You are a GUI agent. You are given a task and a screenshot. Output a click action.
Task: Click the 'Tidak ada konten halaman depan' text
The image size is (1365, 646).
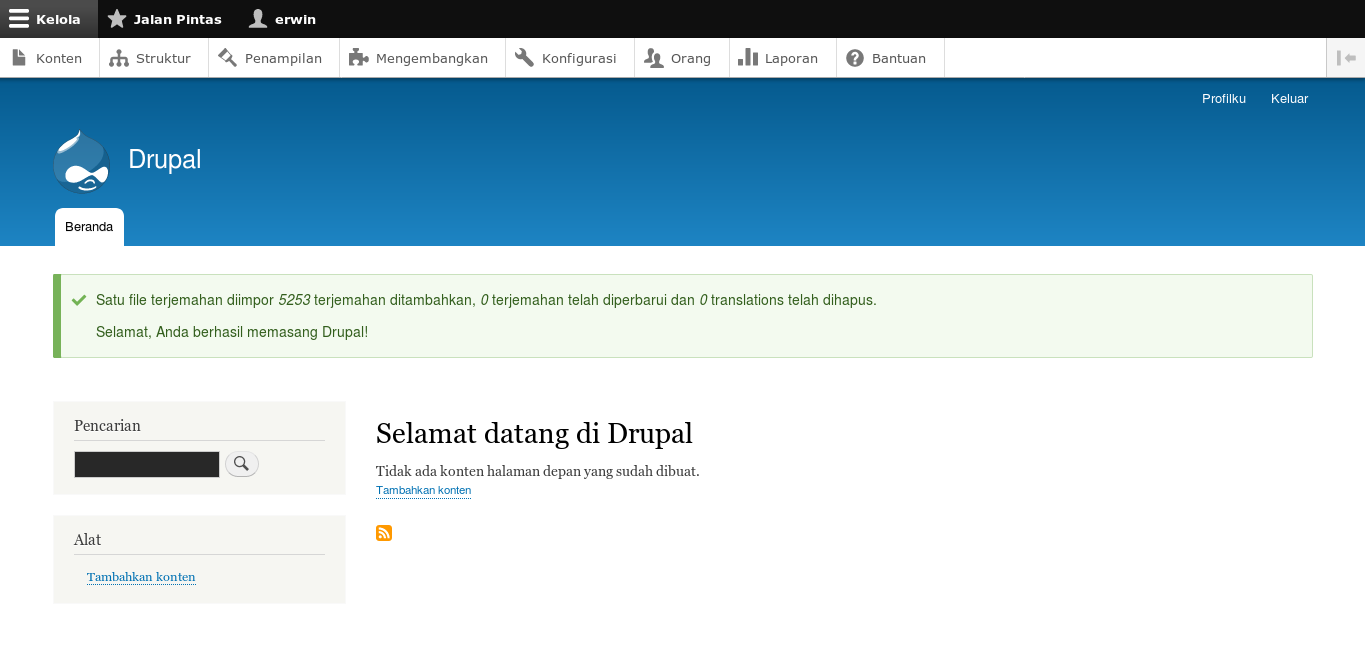click(538, 471)
